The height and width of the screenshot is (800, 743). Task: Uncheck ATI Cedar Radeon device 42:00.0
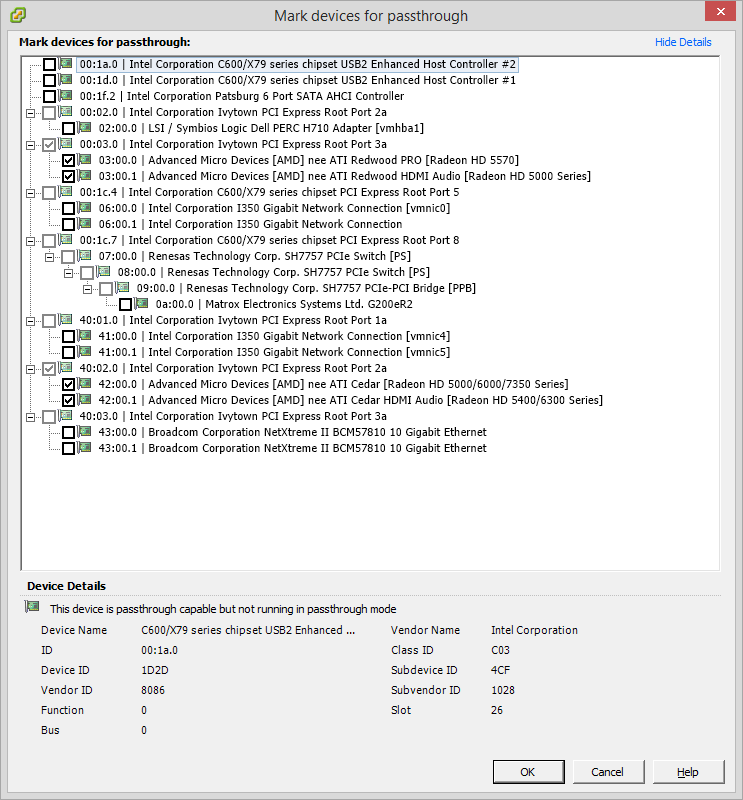pyautogui.click(x=68, y=385)
